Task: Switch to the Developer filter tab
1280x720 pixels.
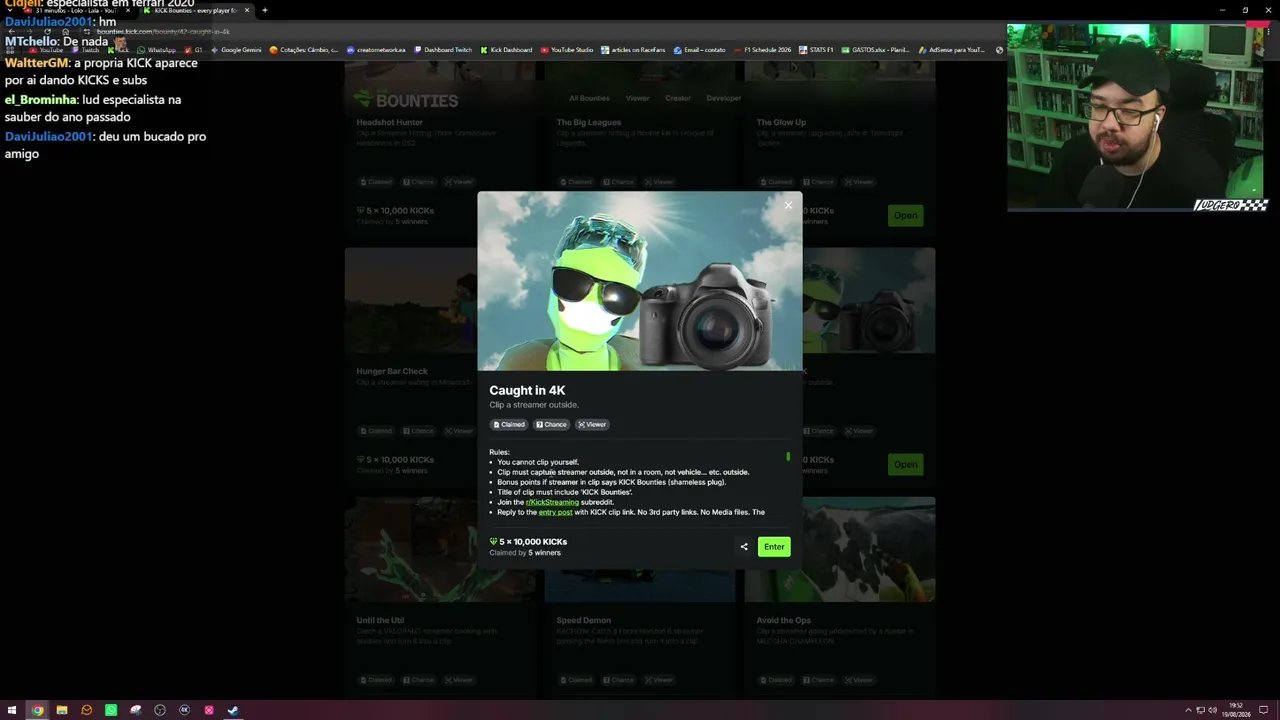Action: 724,98
